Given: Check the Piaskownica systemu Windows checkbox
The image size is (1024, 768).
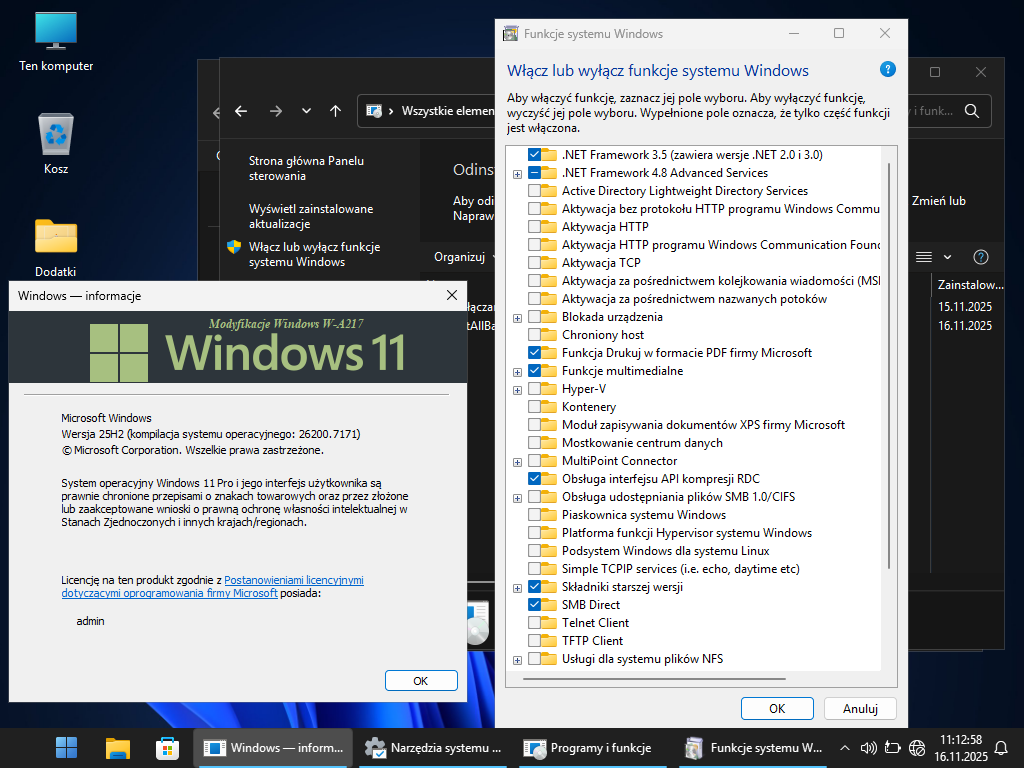Looking at the screenshot, I should (535, 515).
